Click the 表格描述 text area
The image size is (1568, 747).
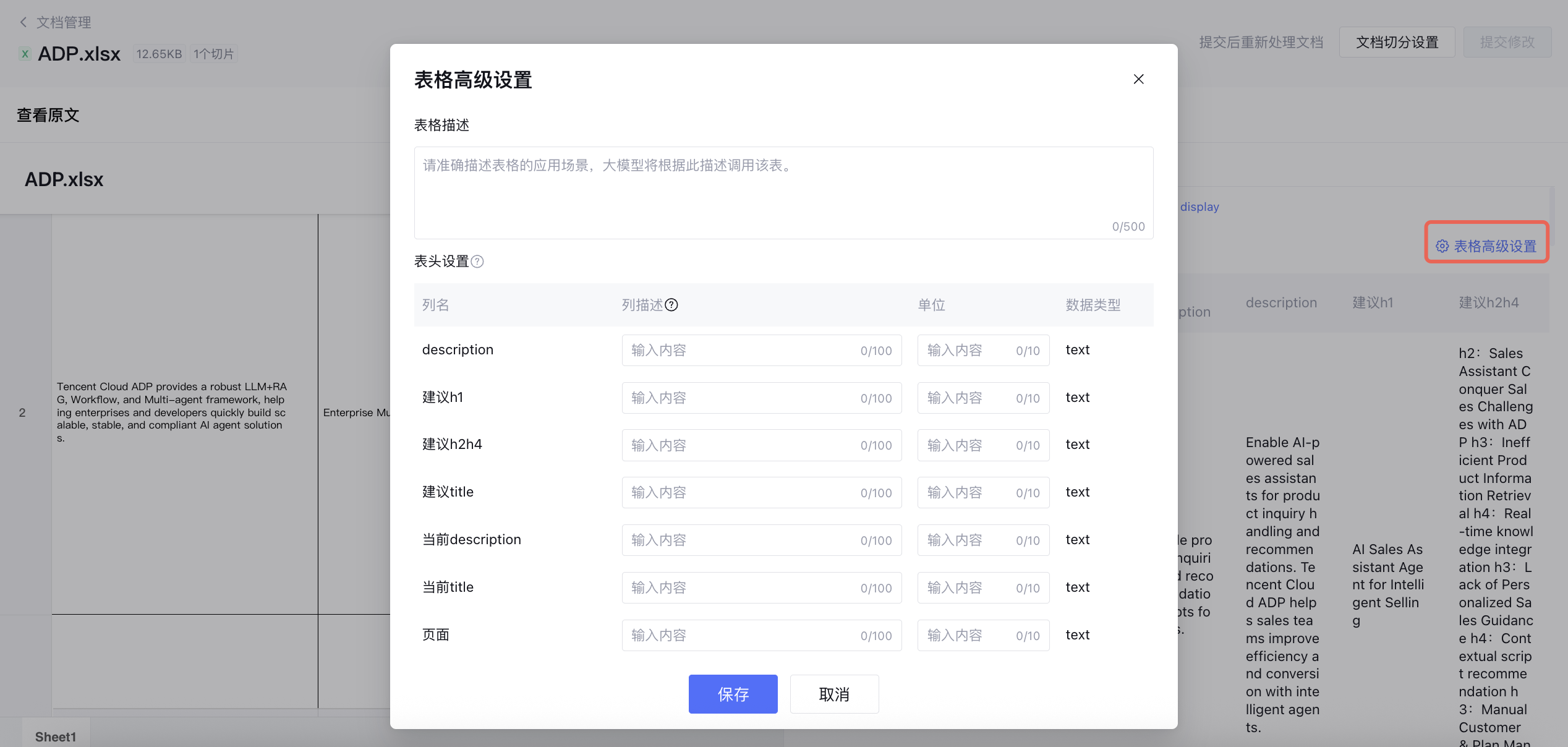tap(783, 192)
